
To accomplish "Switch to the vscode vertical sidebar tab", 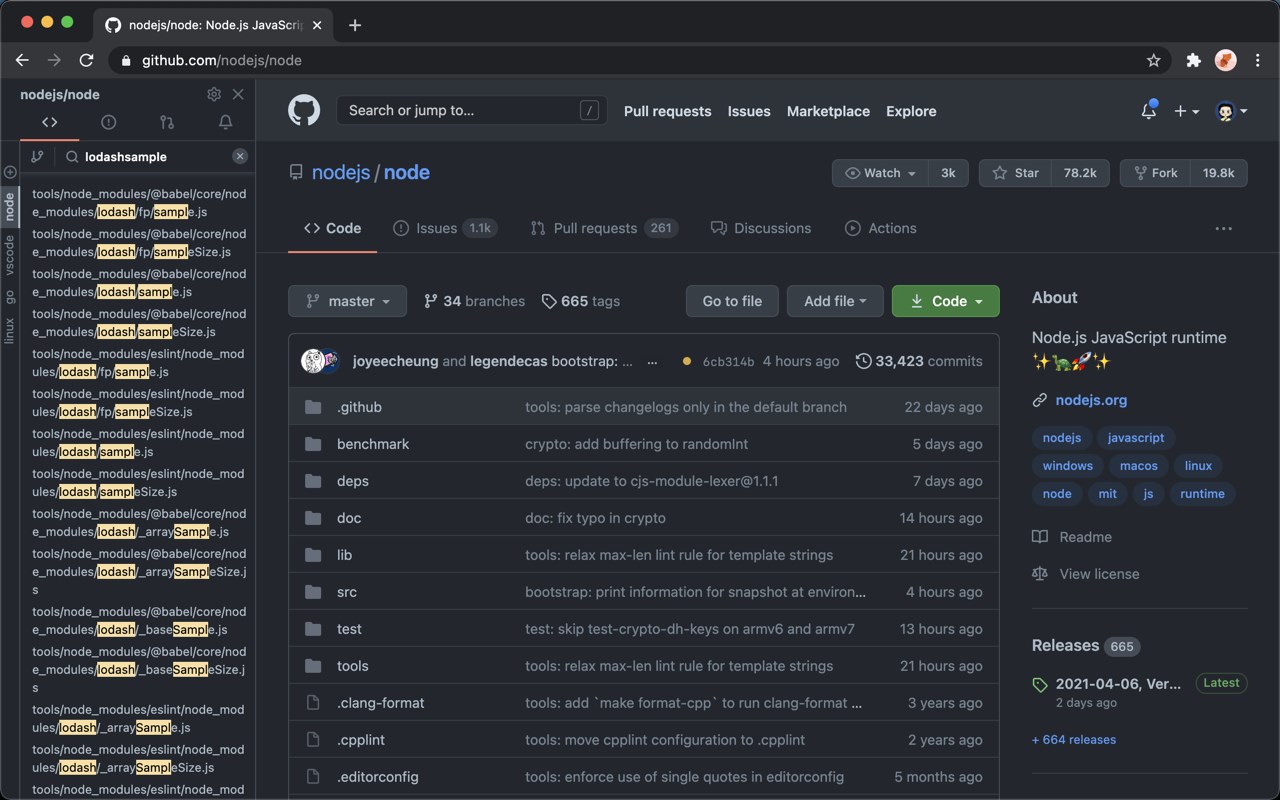I will pos(10,255).
